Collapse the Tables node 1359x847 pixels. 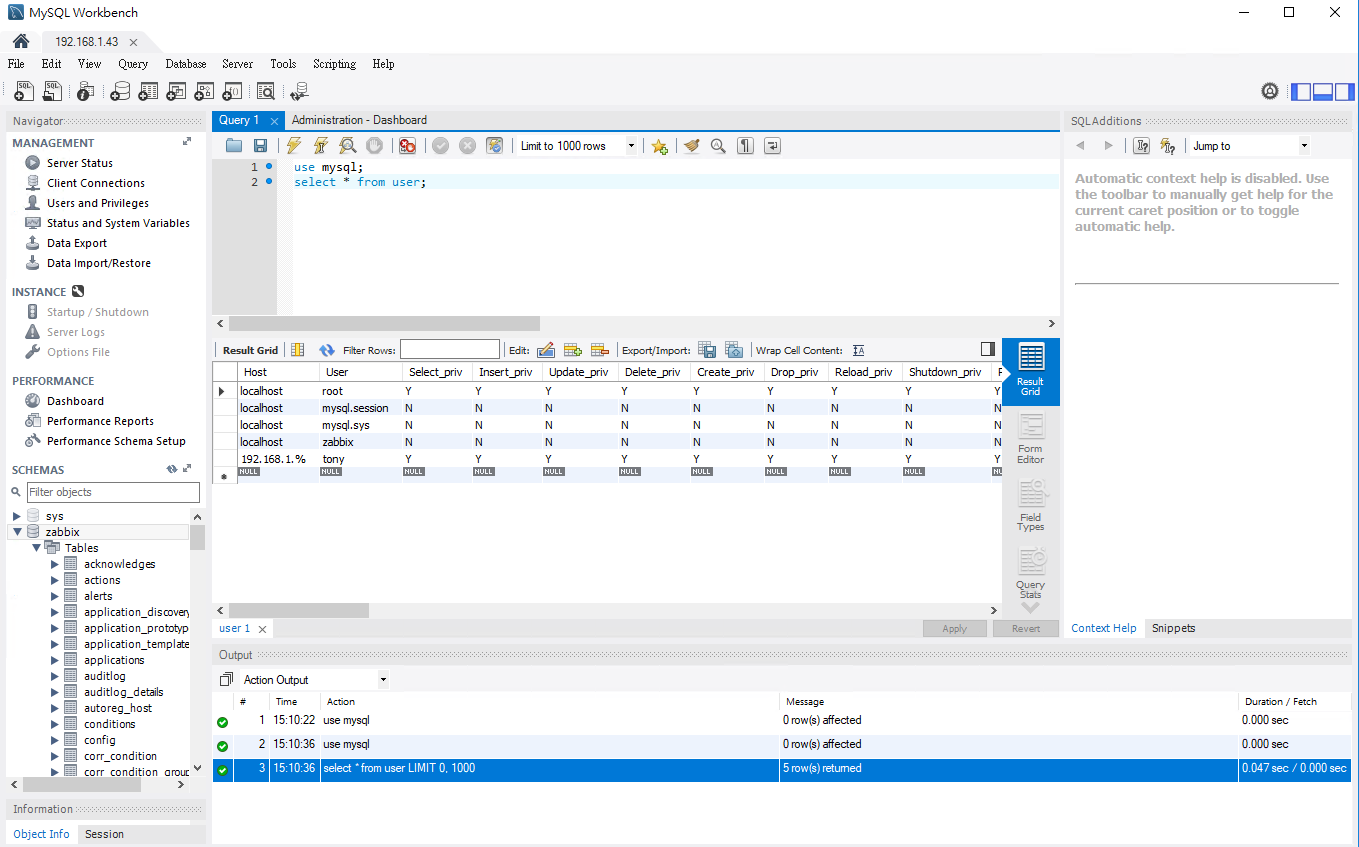37,548
